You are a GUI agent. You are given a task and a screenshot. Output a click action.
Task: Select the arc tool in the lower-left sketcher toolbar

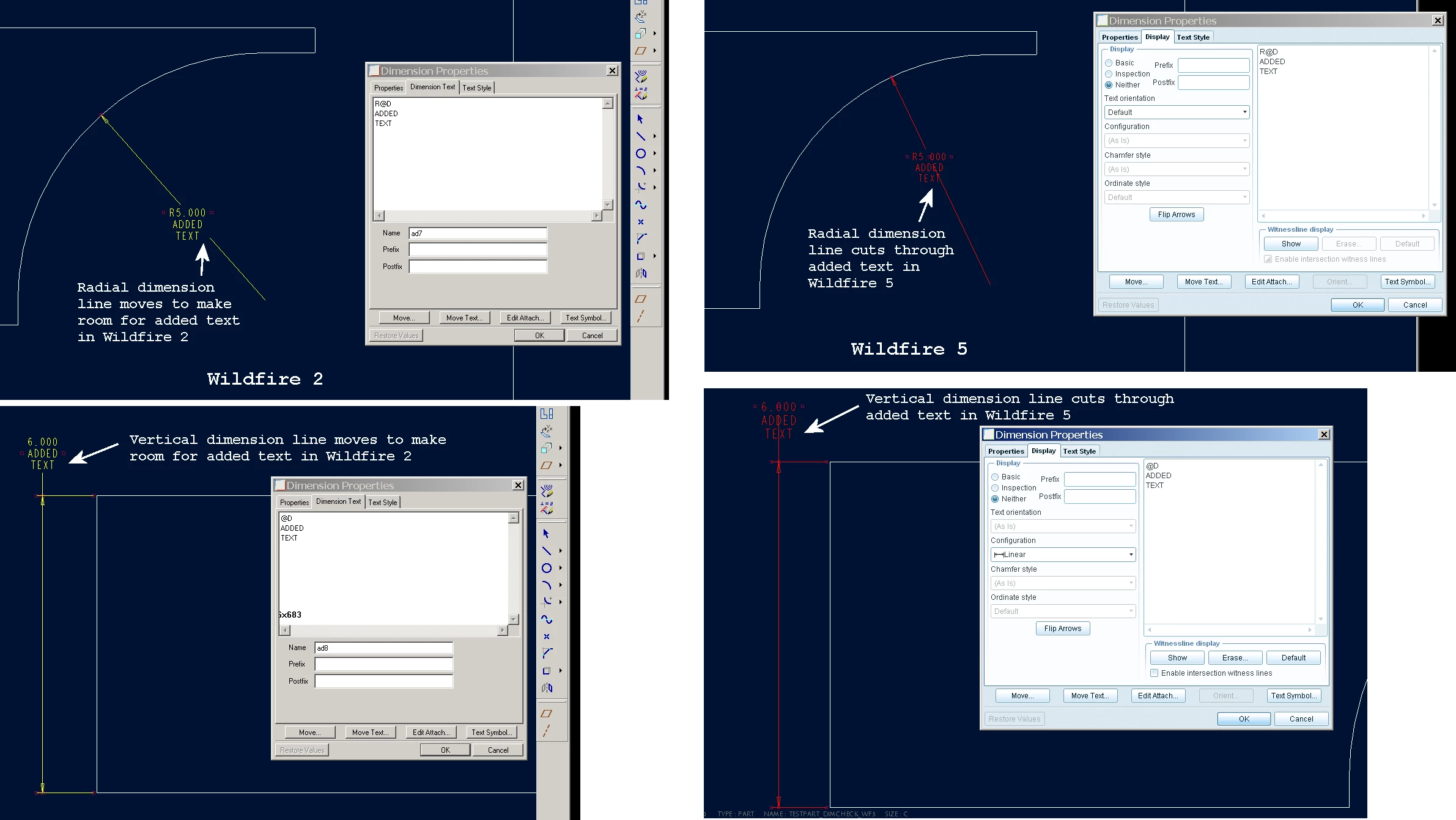546,585
